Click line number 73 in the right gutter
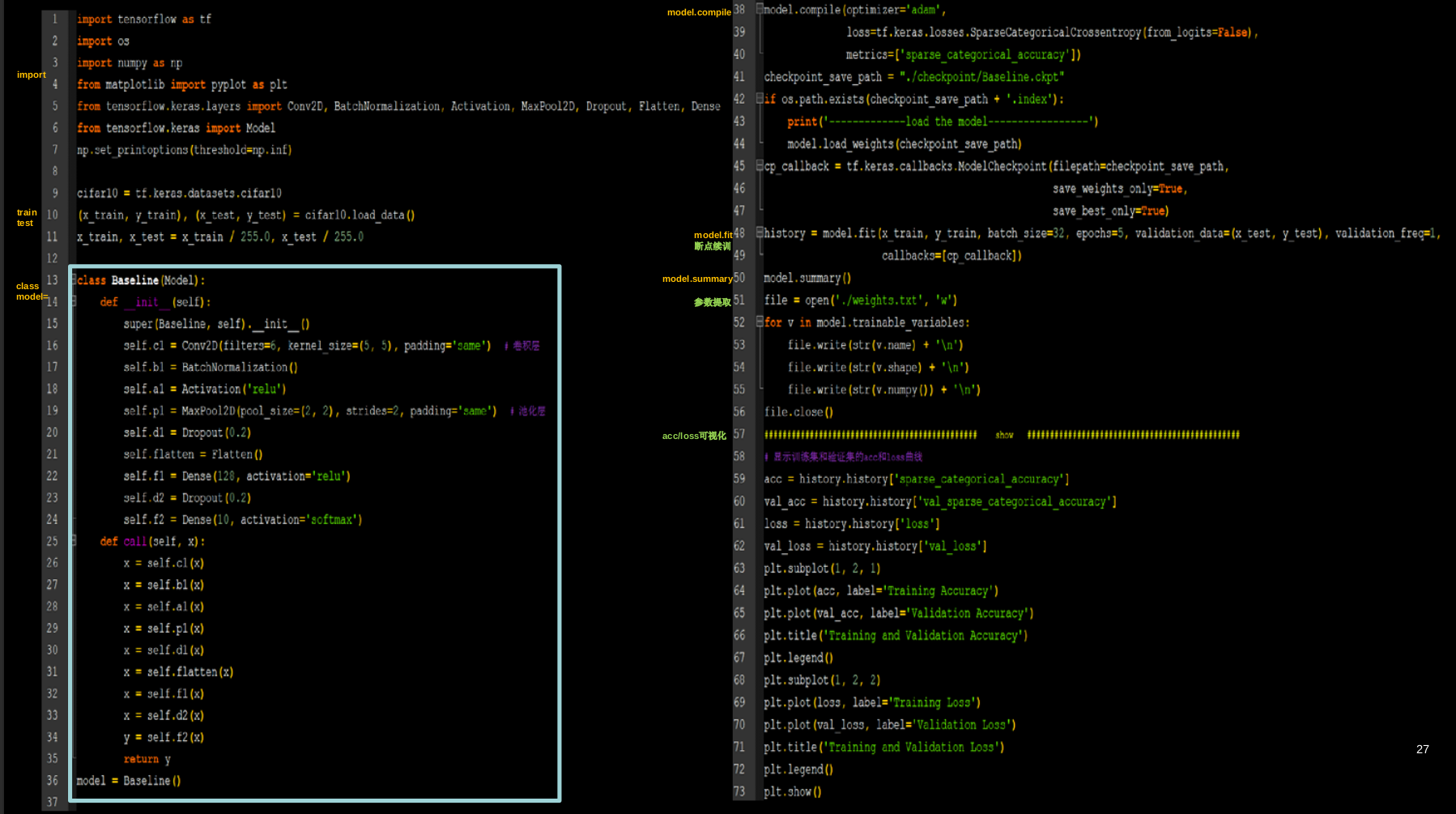The height and width of the screenshot is (814, 1456). [739, 791]
